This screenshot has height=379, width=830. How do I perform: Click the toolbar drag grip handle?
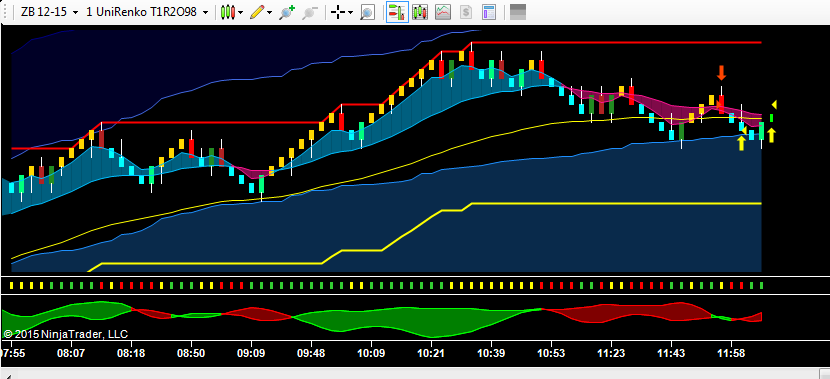6,12
